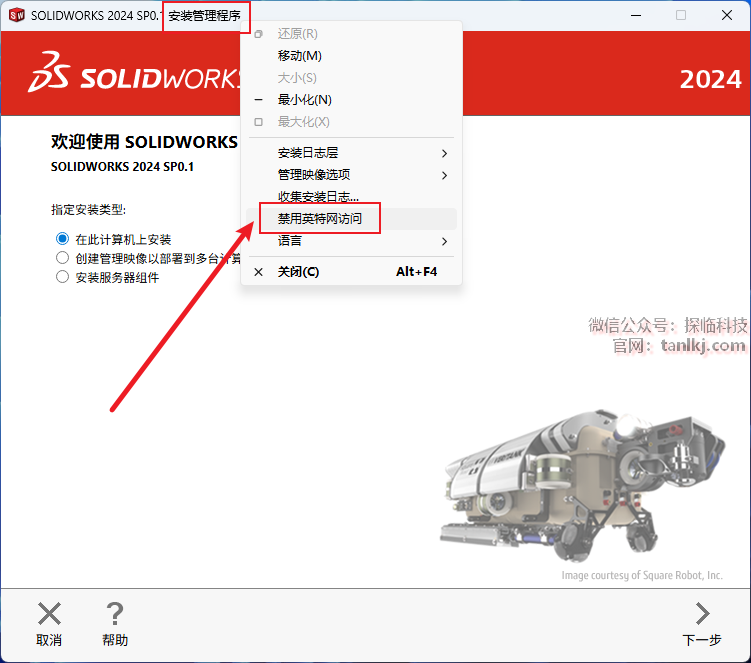The height and width of the screenshot is (663, 751).
Task: Click the 欢迎使用 SOLIDWORKS heading
Action: point(144,142)
